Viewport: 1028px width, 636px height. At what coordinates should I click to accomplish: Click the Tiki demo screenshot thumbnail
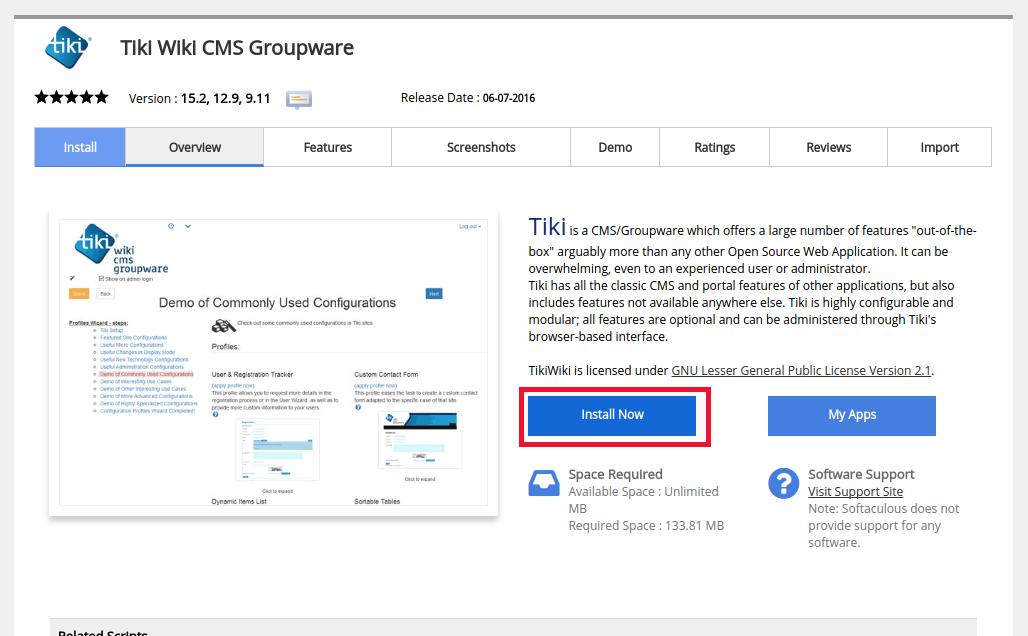pos(273,363)
